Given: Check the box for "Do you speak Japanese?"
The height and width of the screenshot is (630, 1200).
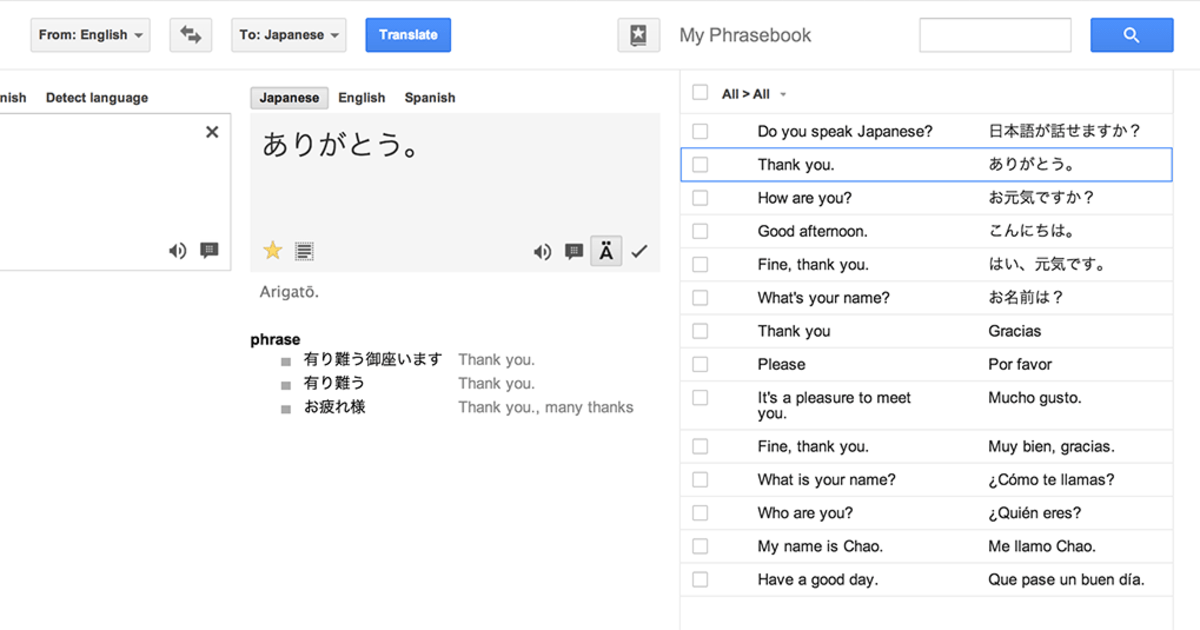Looking at the screenshot, I should (x=700, y=131).
